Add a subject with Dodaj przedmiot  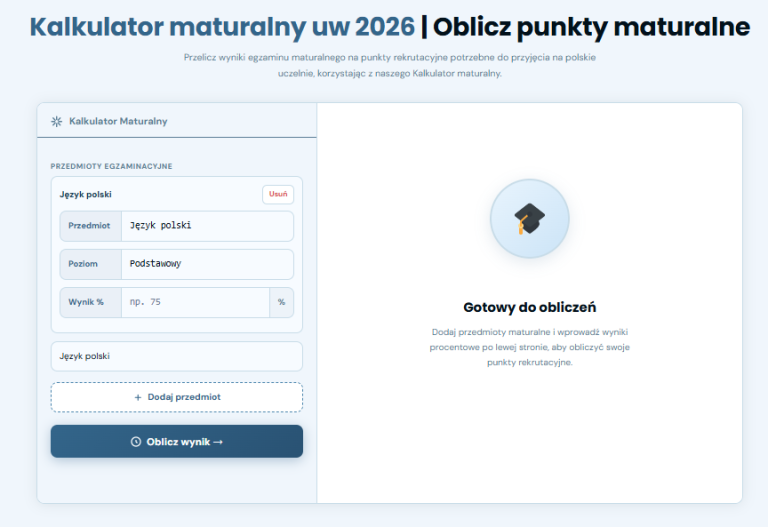[177, 397]
